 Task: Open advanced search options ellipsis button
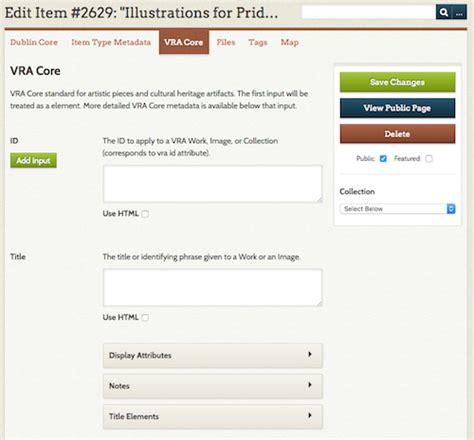[x=459, y=12]
